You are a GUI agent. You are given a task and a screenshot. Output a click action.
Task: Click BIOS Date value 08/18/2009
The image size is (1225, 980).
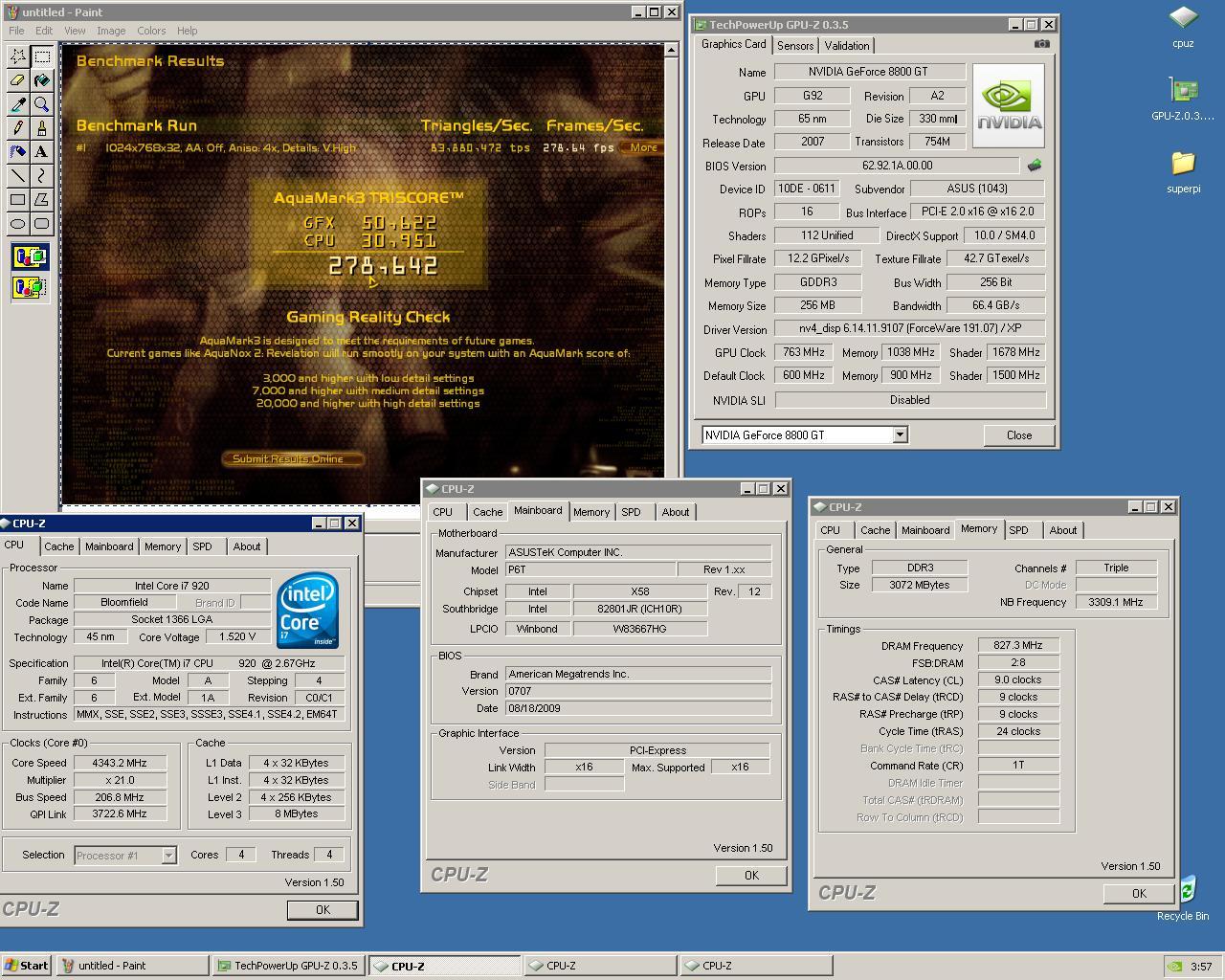pyautogui.click(x=638, y=708)
